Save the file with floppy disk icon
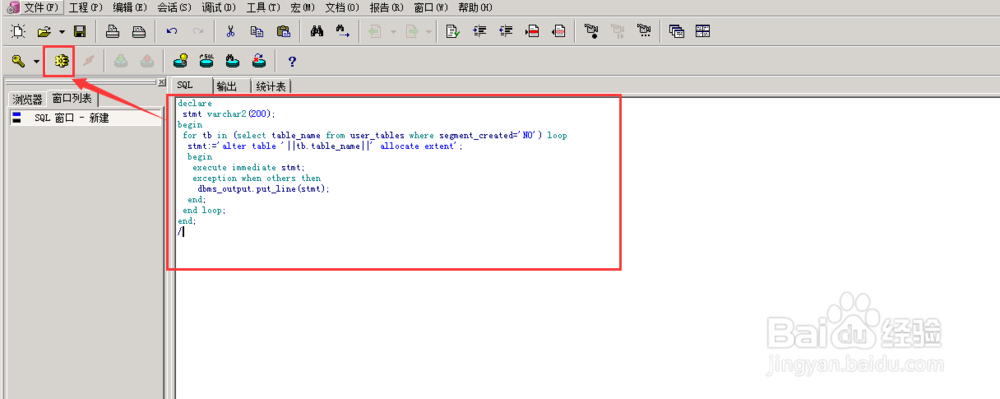This screenshot has width=1000, height=399. tap(80, 31)
